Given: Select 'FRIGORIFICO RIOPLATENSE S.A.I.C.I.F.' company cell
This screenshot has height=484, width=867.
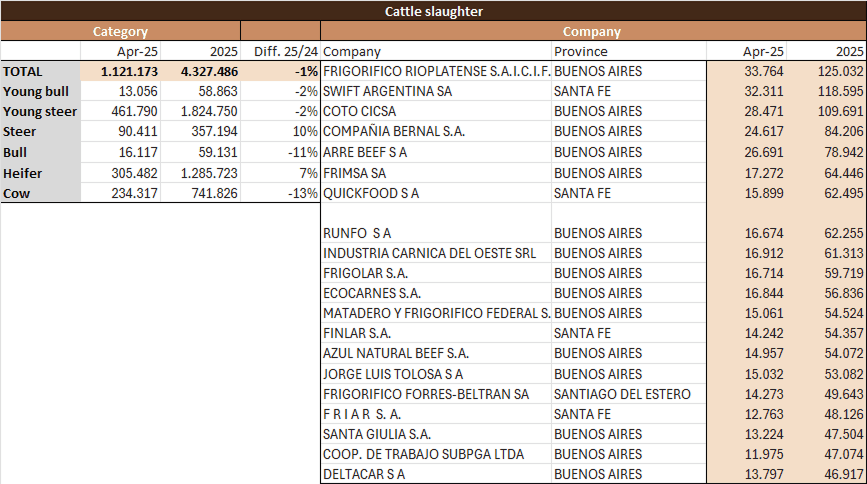Looking at the screenshot, I should (436, 71).
